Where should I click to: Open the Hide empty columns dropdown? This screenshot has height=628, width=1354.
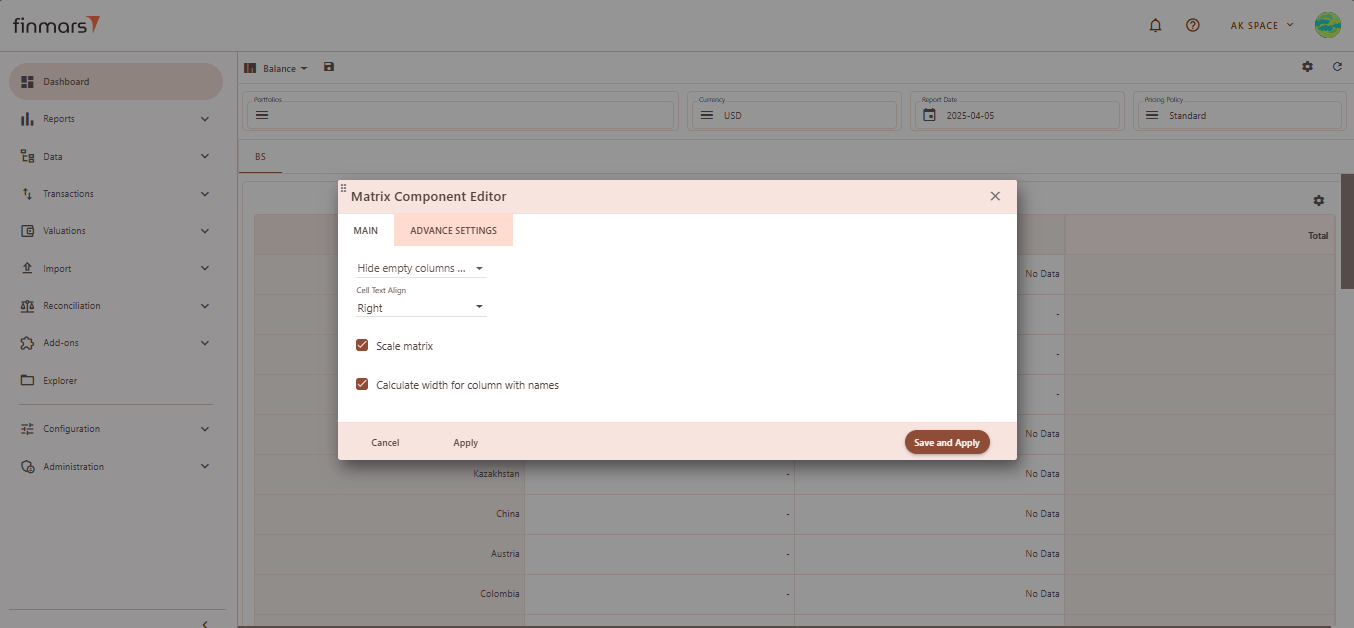[x=421, y=268]
